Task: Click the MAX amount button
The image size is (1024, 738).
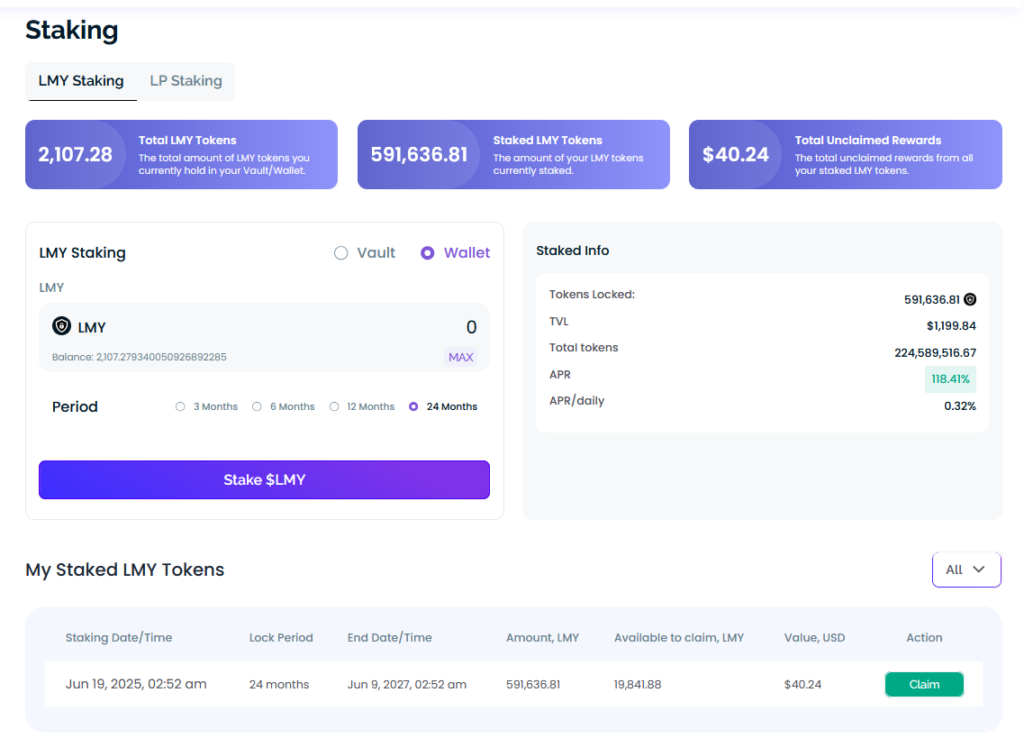Action: coord(461,357)
